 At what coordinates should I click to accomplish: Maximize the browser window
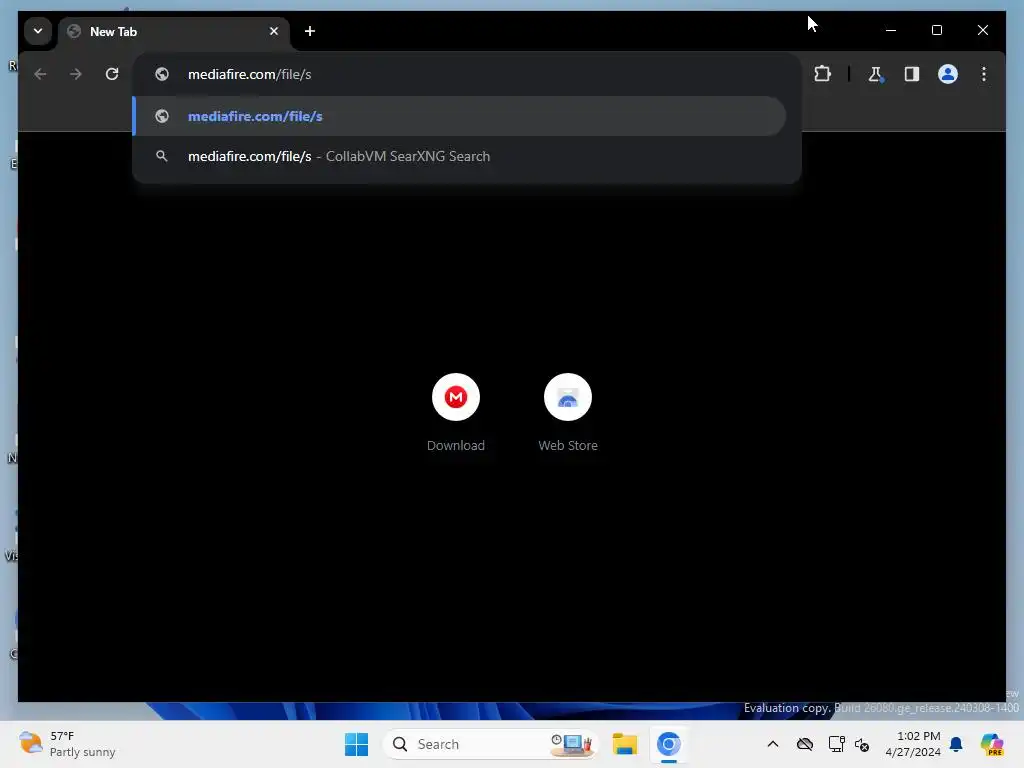tap(936, 30)
